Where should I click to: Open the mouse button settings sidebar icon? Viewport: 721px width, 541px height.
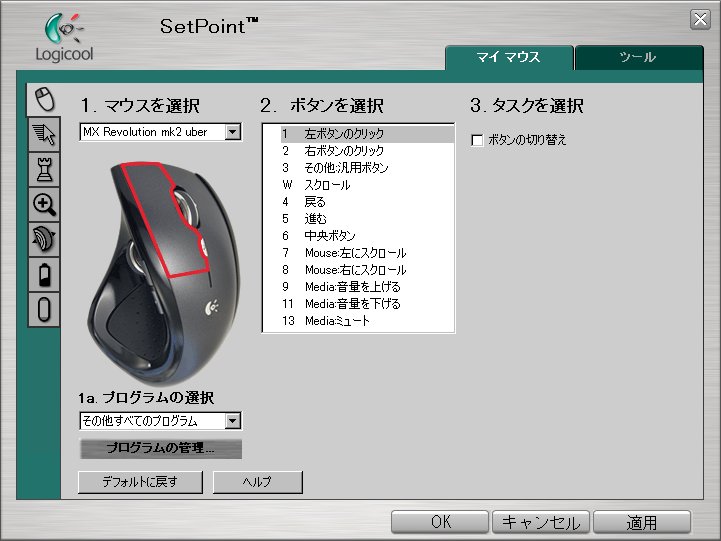pos(44,99)
